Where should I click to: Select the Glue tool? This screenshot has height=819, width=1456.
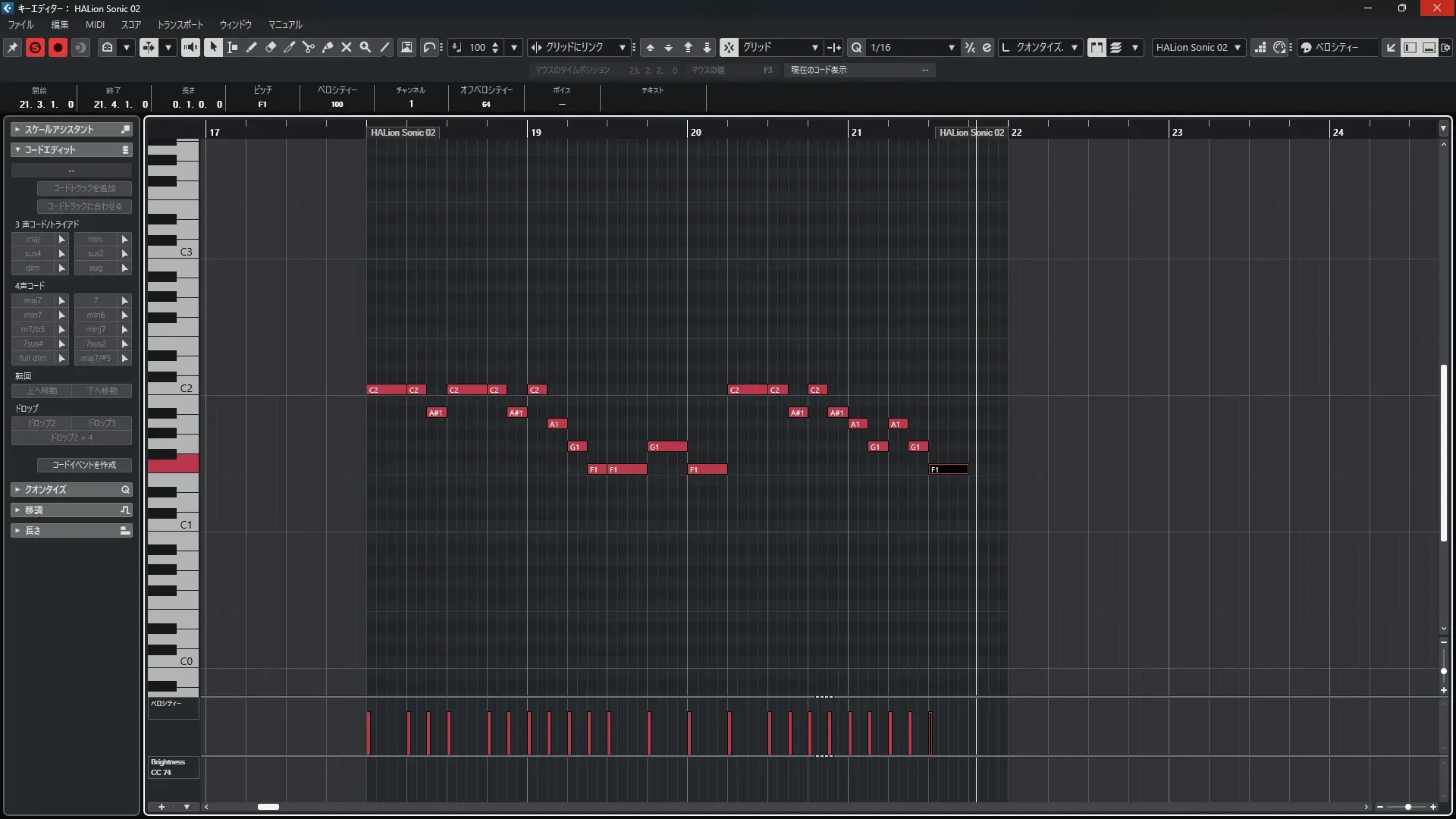tap(328, 47)
